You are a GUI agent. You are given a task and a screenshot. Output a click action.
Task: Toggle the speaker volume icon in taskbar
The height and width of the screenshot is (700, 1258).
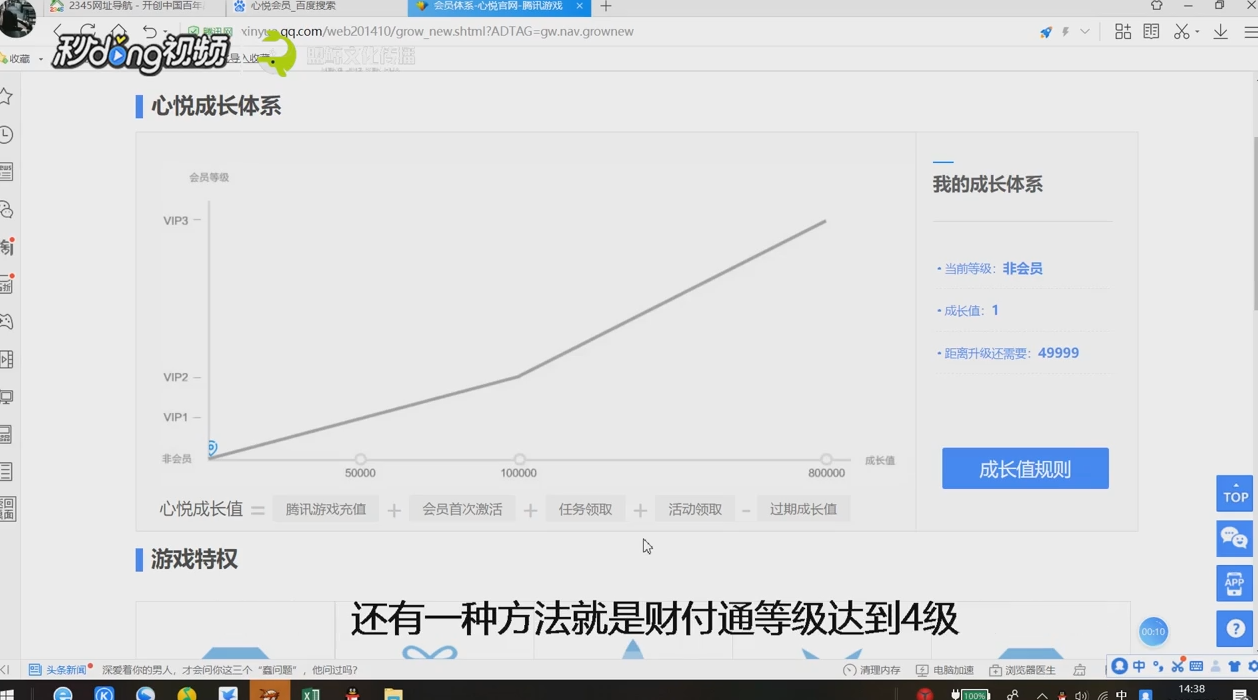(1081, 692)
